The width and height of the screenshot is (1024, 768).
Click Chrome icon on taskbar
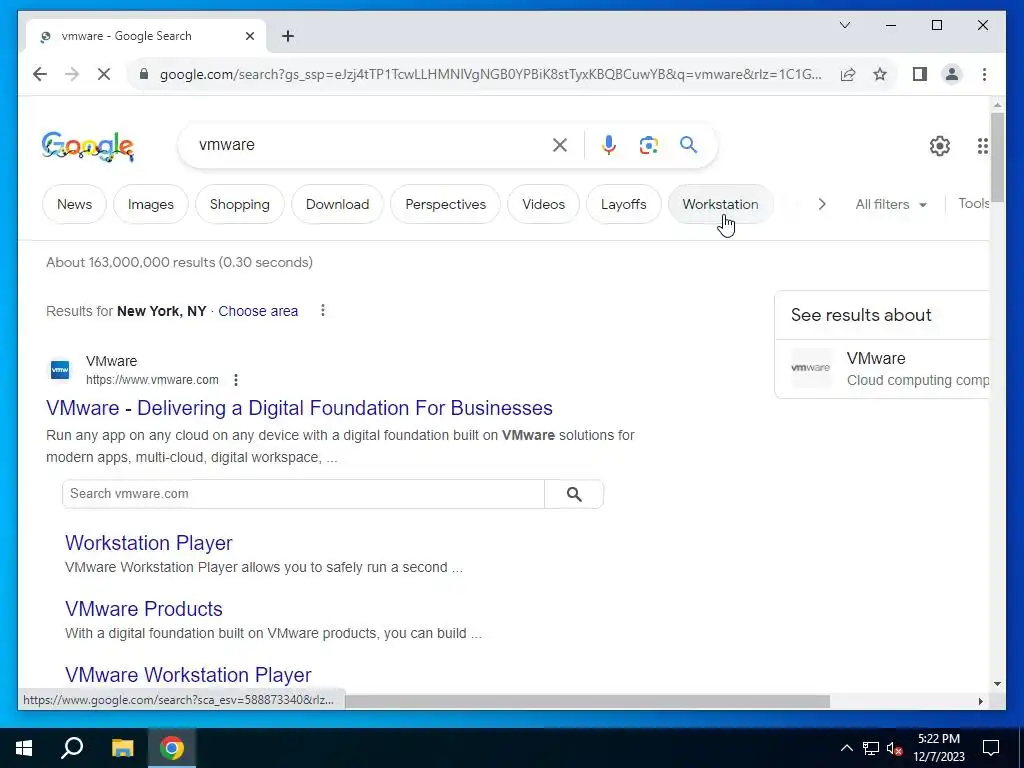point(172,748)
